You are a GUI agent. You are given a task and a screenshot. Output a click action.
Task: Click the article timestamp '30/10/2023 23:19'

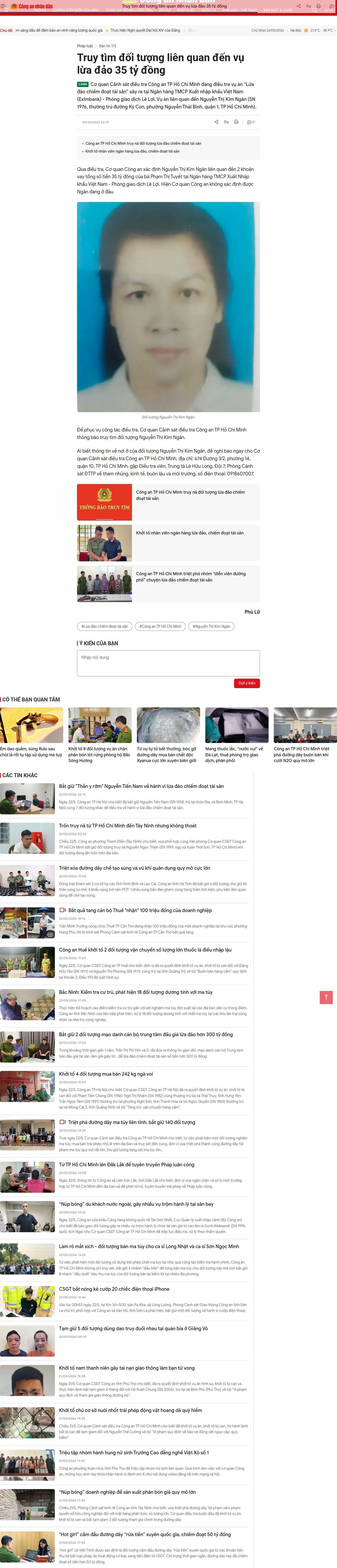[96, 122]
